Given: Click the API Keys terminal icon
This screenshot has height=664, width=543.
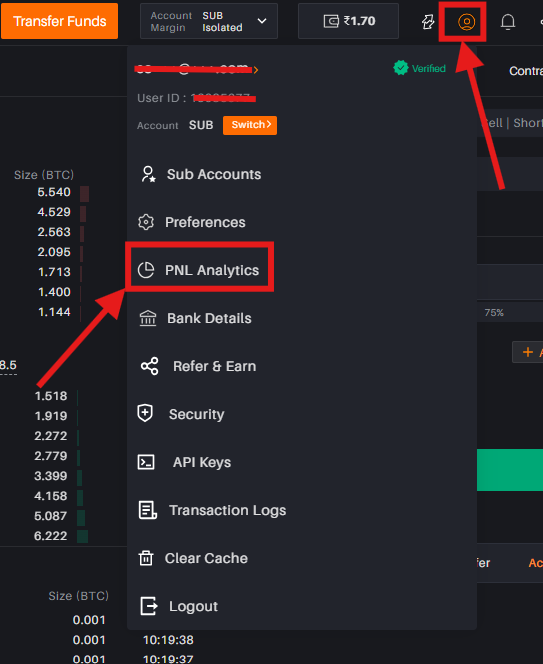Looking at the screenshot, I should tap(146, 462).
